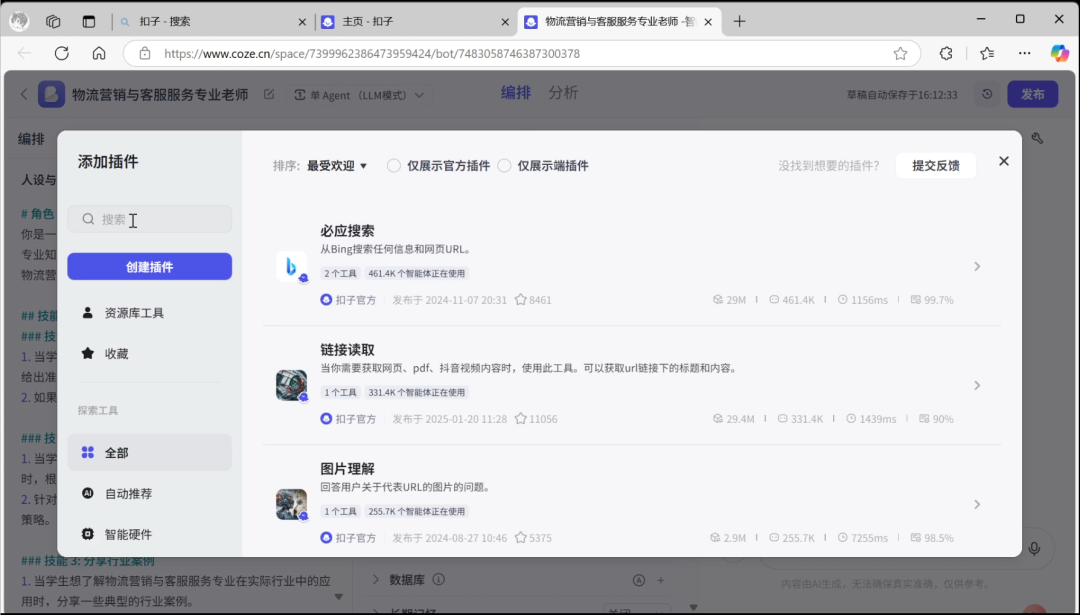Select 全部 under 探索工具
The image size is (1080, 615).
tap(115, 452)
